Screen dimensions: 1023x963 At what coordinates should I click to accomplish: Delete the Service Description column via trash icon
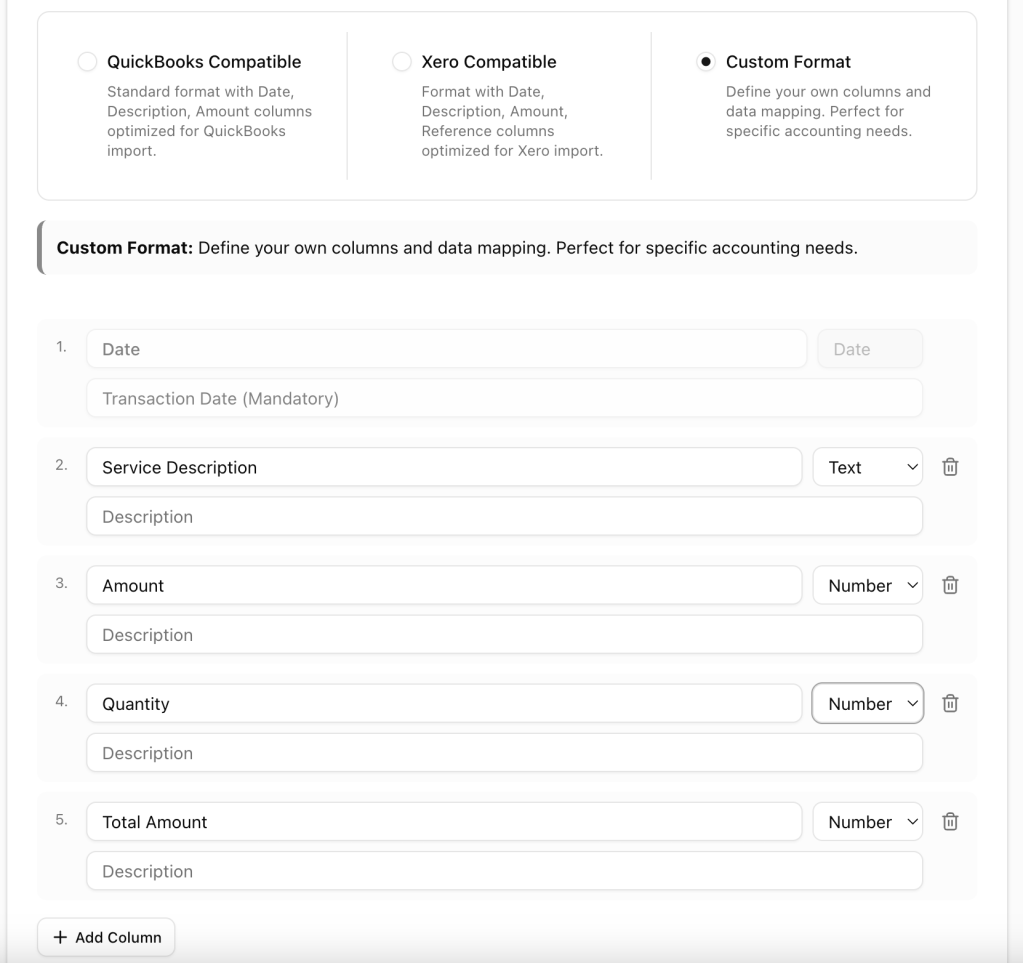pyautogui.click(x=951, y=467)
